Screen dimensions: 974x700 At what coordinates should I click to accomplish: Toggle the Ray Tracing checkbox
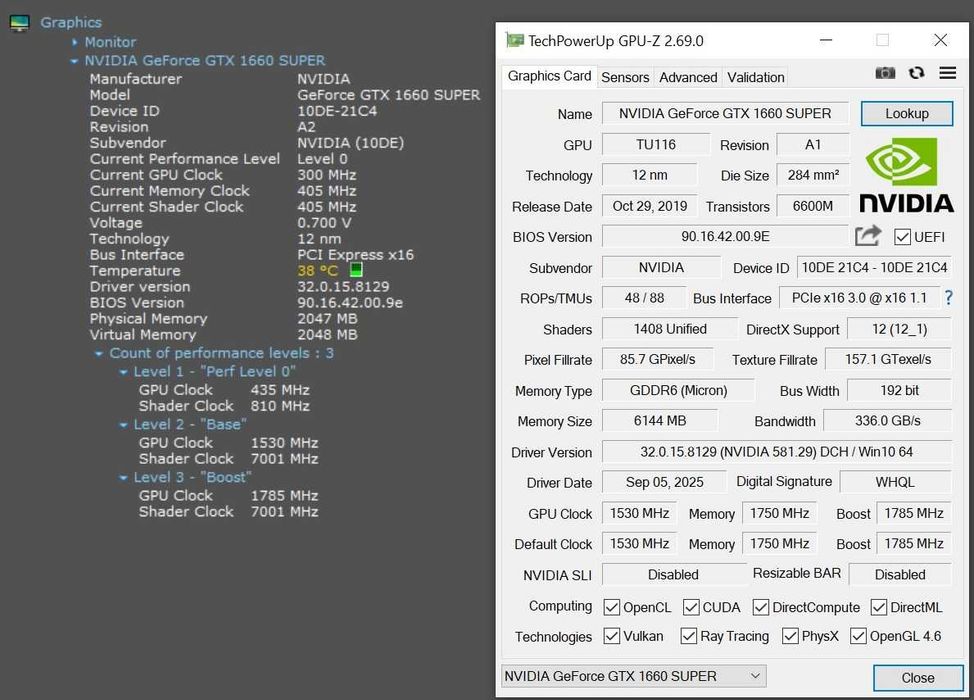(x=688, y=636)
